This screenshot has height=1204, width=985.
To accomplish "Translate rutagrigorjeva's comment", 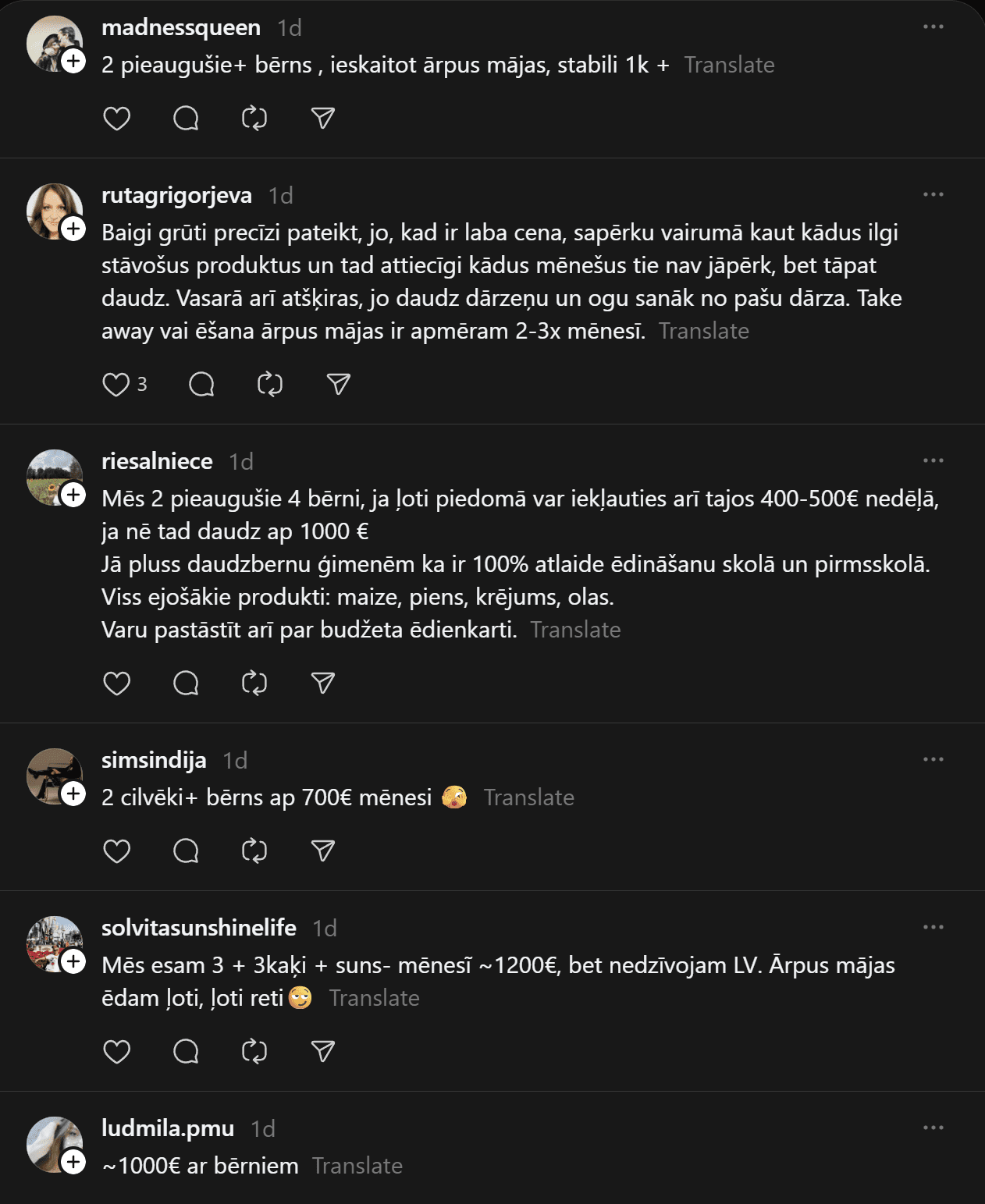I will (x=703, y=332).
